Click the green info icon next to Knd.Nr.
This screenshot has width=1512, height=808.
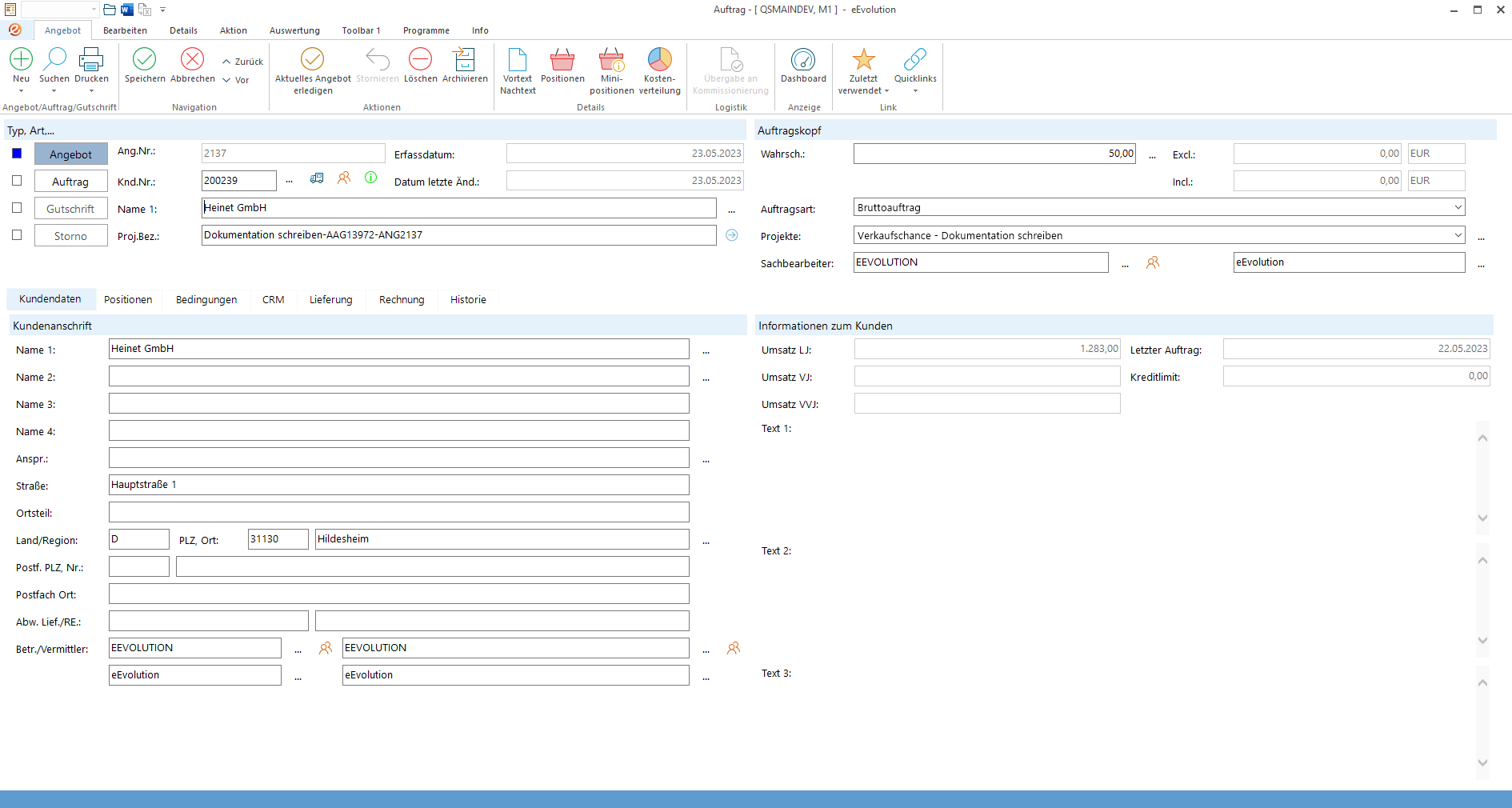tap(371, 178)
